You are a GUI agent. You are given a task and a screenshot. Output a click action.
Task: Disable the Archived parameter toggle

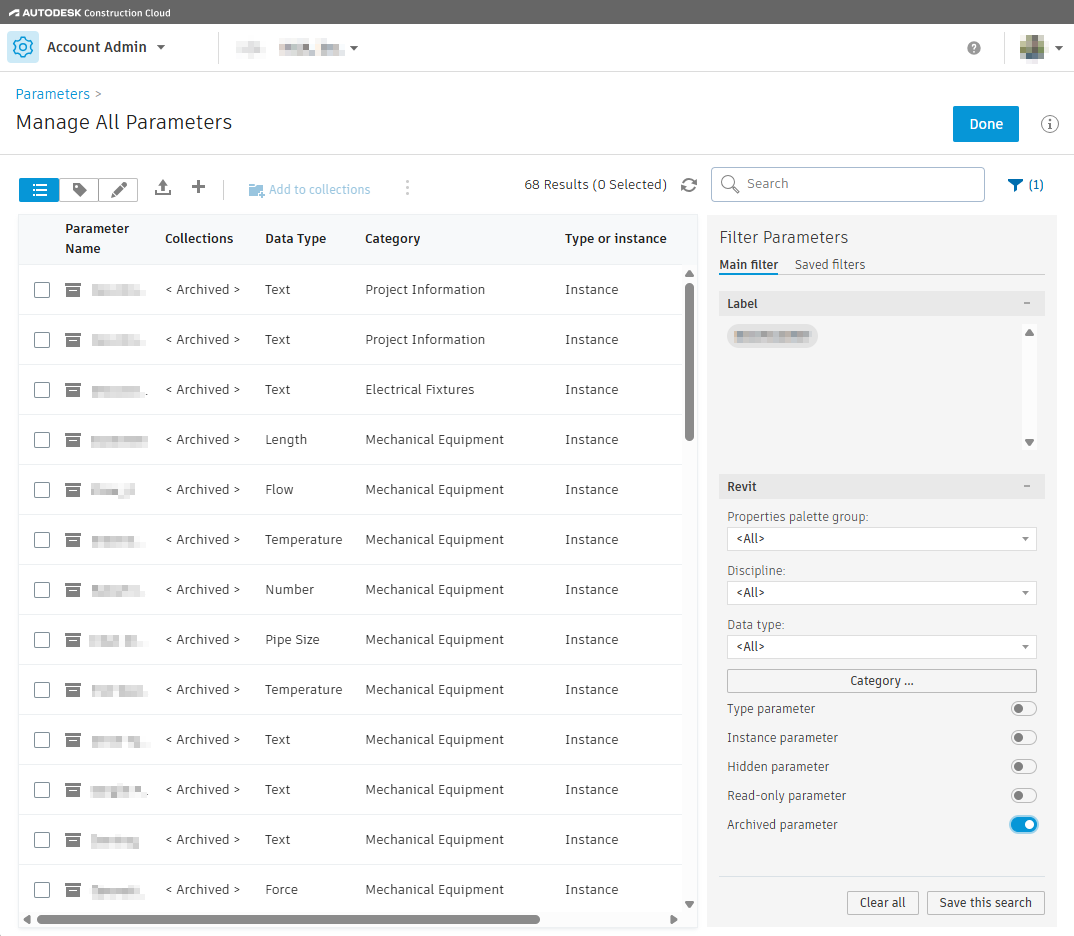[x=1023, y=824]
